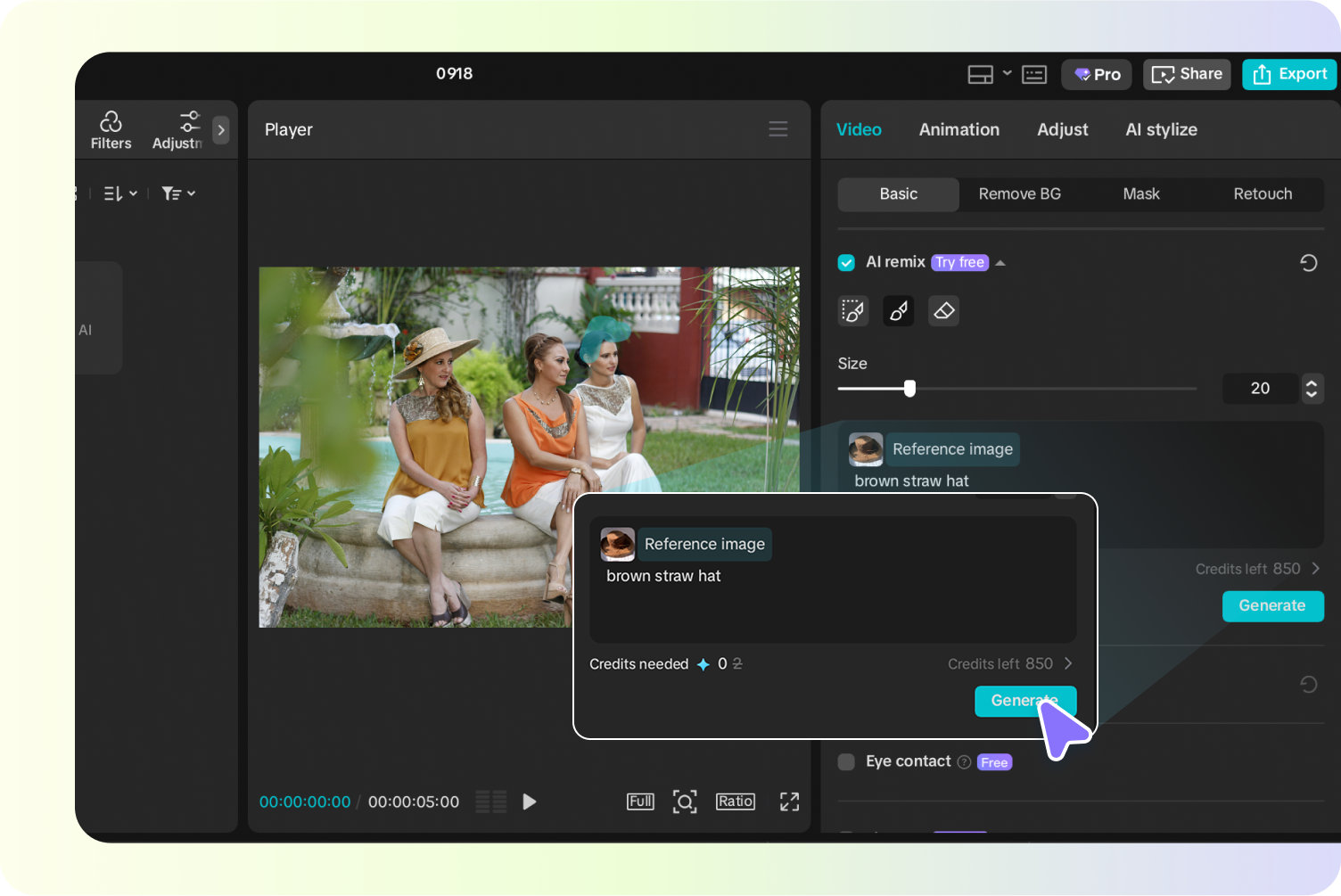
Task: Click the Share button
Action: tap(1187, 75)
